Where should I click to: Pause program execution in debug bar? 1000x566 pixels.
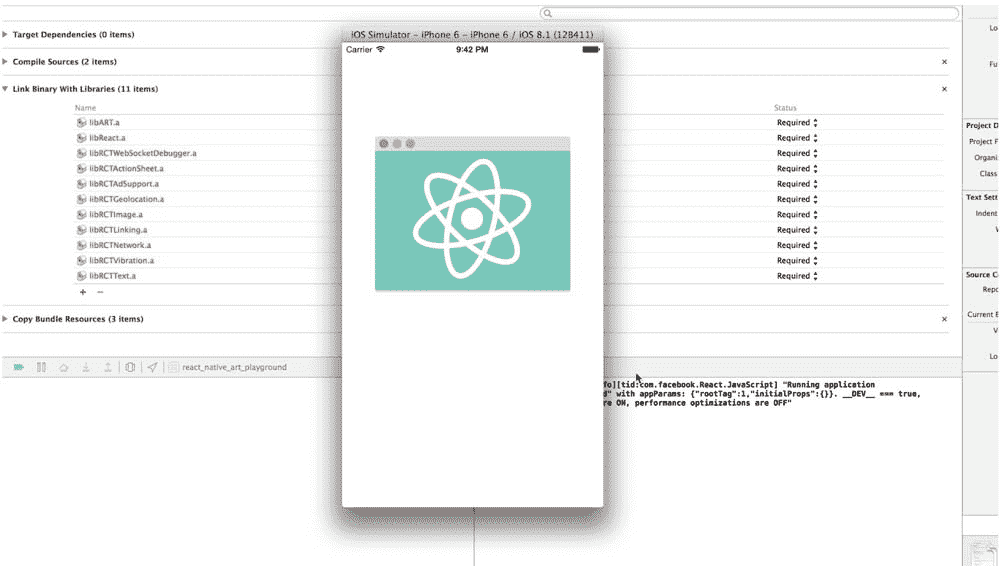pos(41,367)
